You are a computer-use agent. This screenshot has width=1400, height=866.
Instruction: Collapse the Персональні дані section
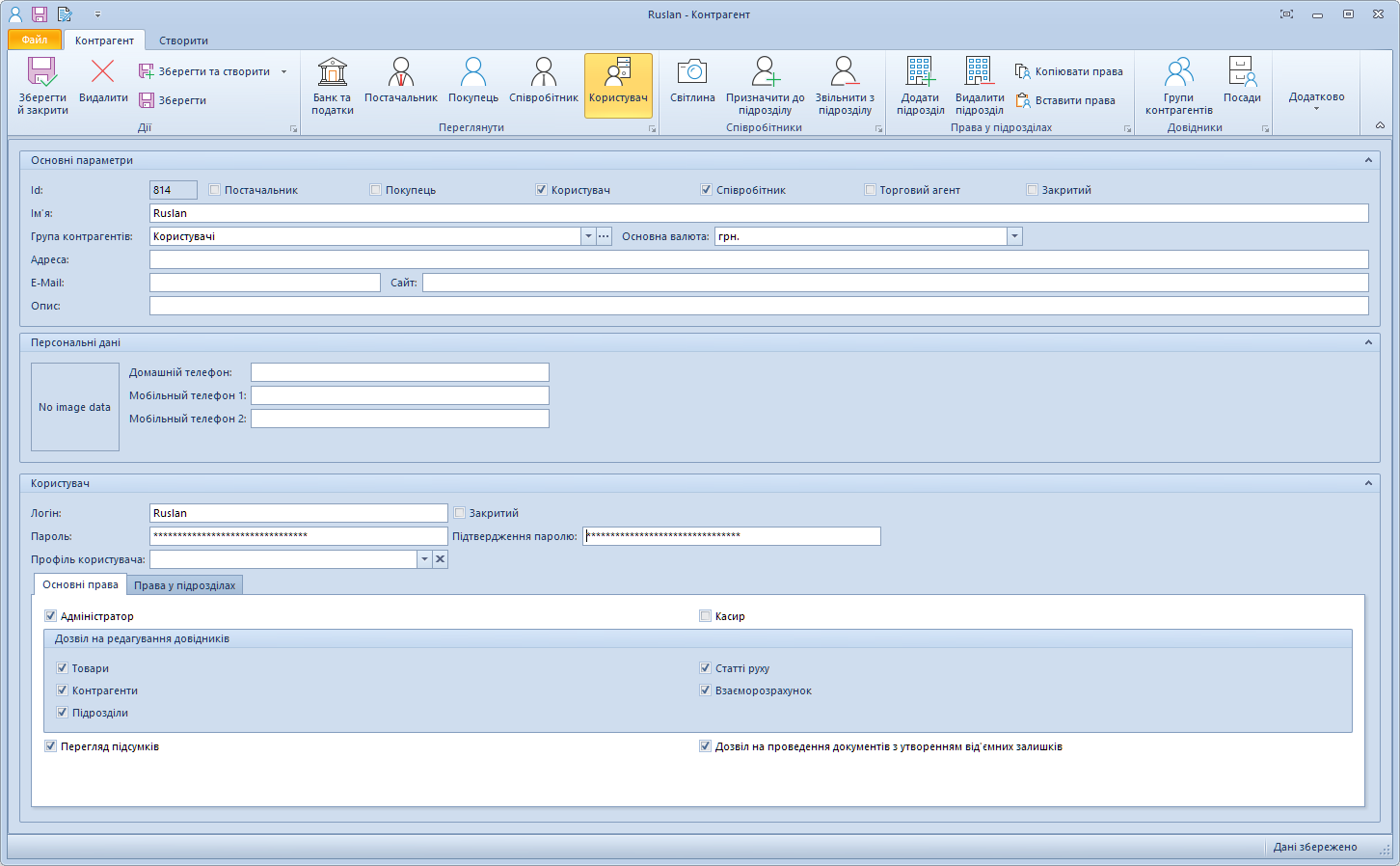1368,342
